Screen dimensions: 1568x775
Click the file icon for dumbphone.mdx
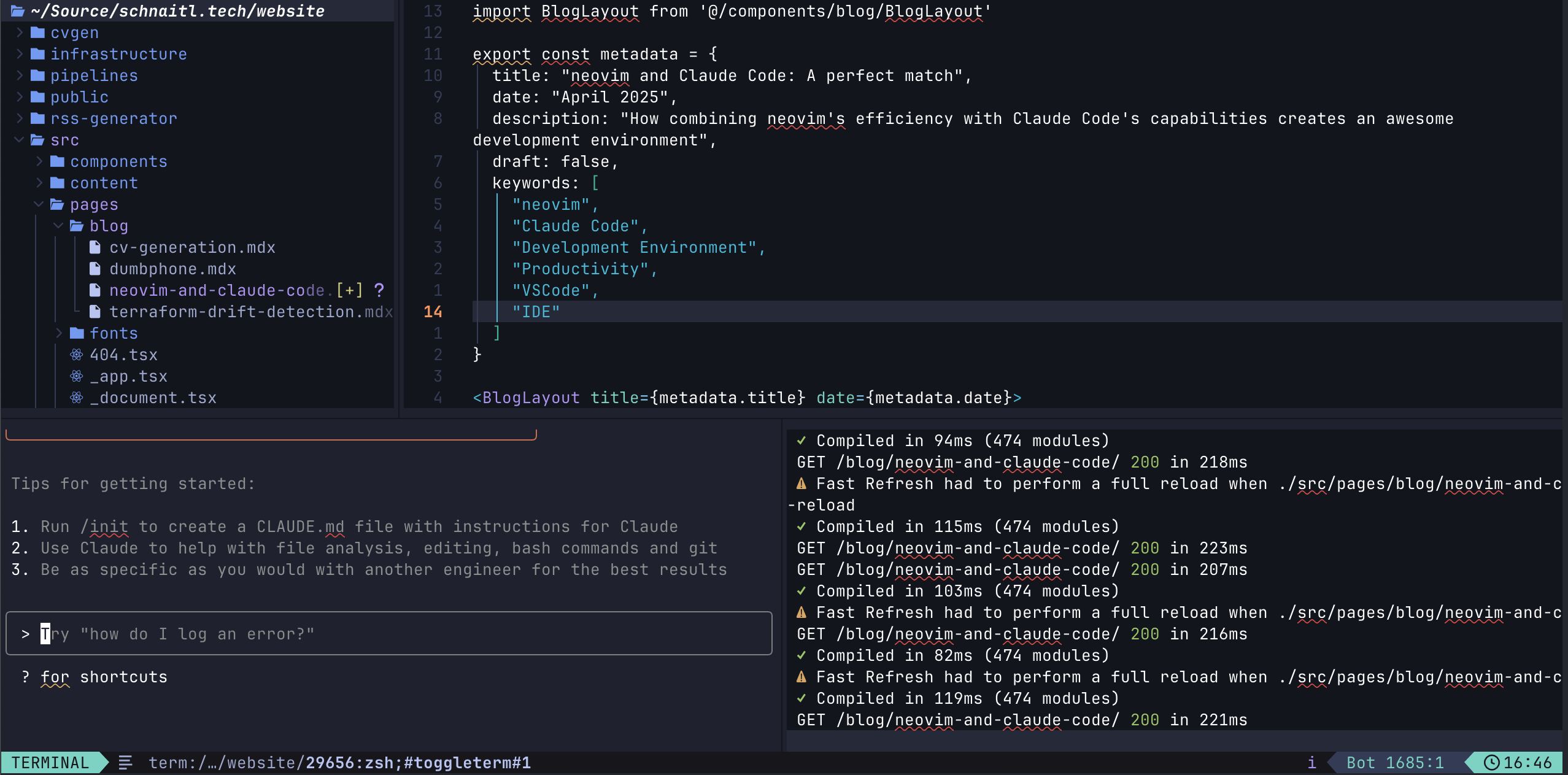(95, 269)
